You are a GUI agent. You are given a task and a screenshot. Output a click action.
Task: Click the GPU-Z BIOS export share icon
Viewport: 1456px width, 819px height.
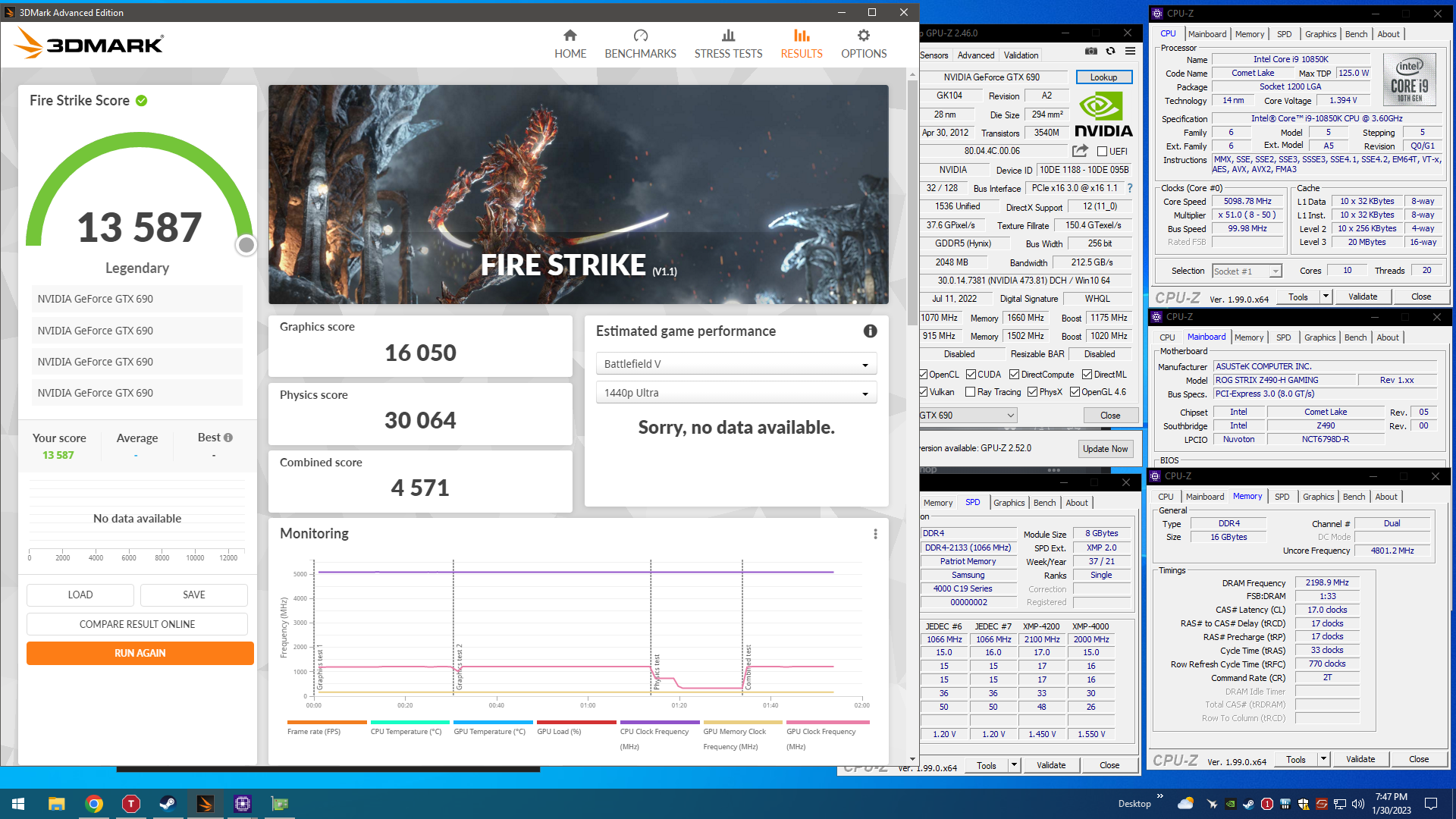1080,151
